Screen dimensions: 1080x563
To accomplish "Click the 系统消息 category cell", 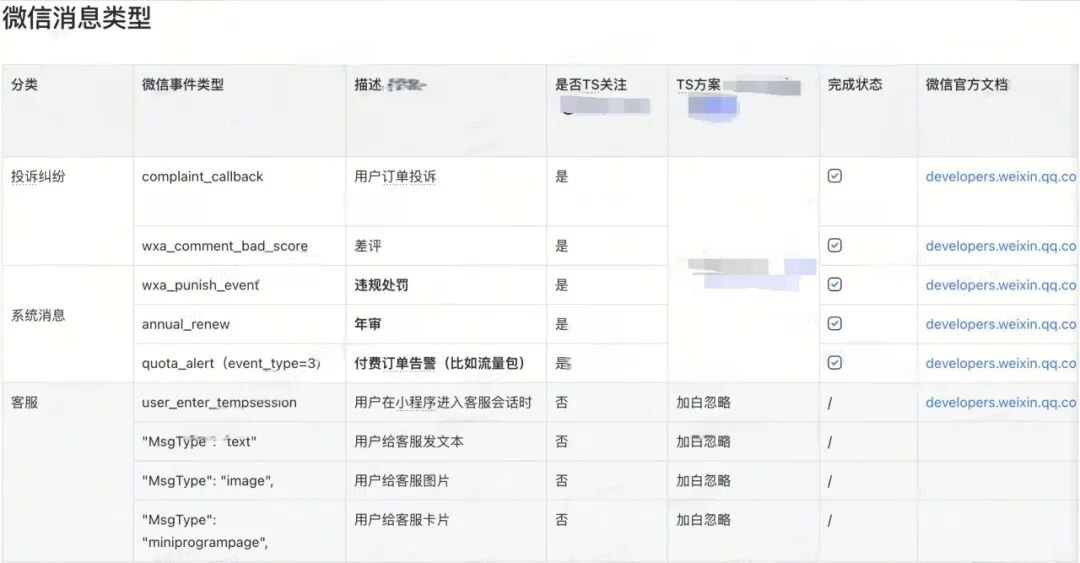I will point(68,324).
